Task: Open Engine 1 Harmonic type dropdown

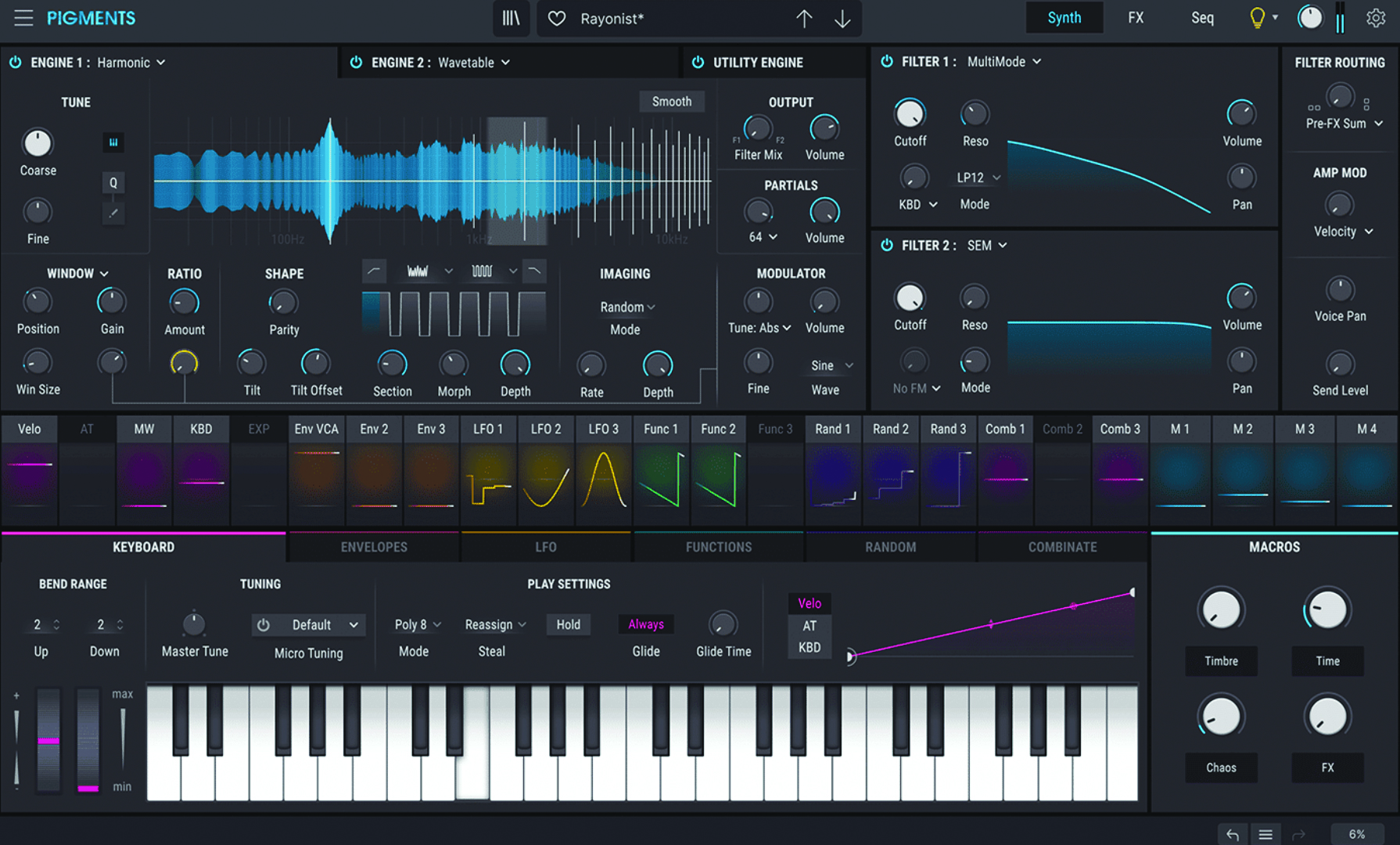Action: [131, 63]
